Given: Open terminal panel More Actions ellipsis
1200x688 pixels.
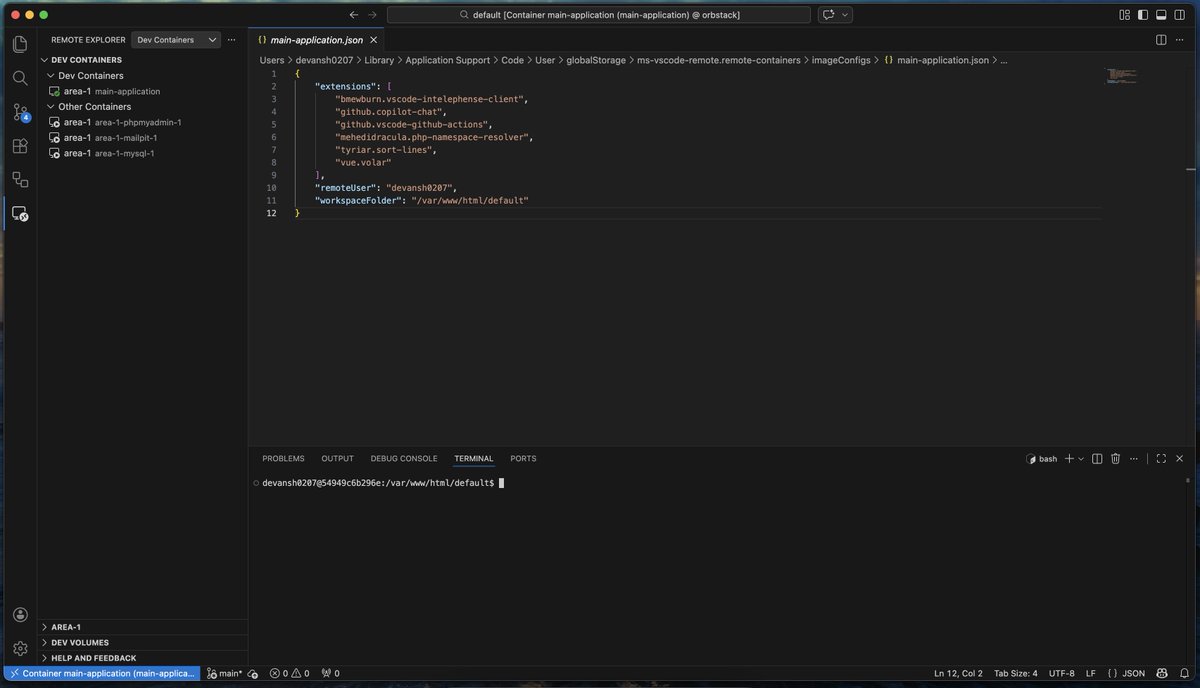Looking at the screenshot, I should [1135, 459].
